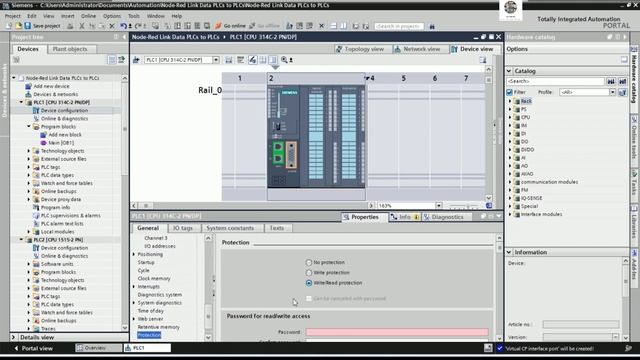
Task: Select Add new device in project tree
Action: tap(51, 86)
